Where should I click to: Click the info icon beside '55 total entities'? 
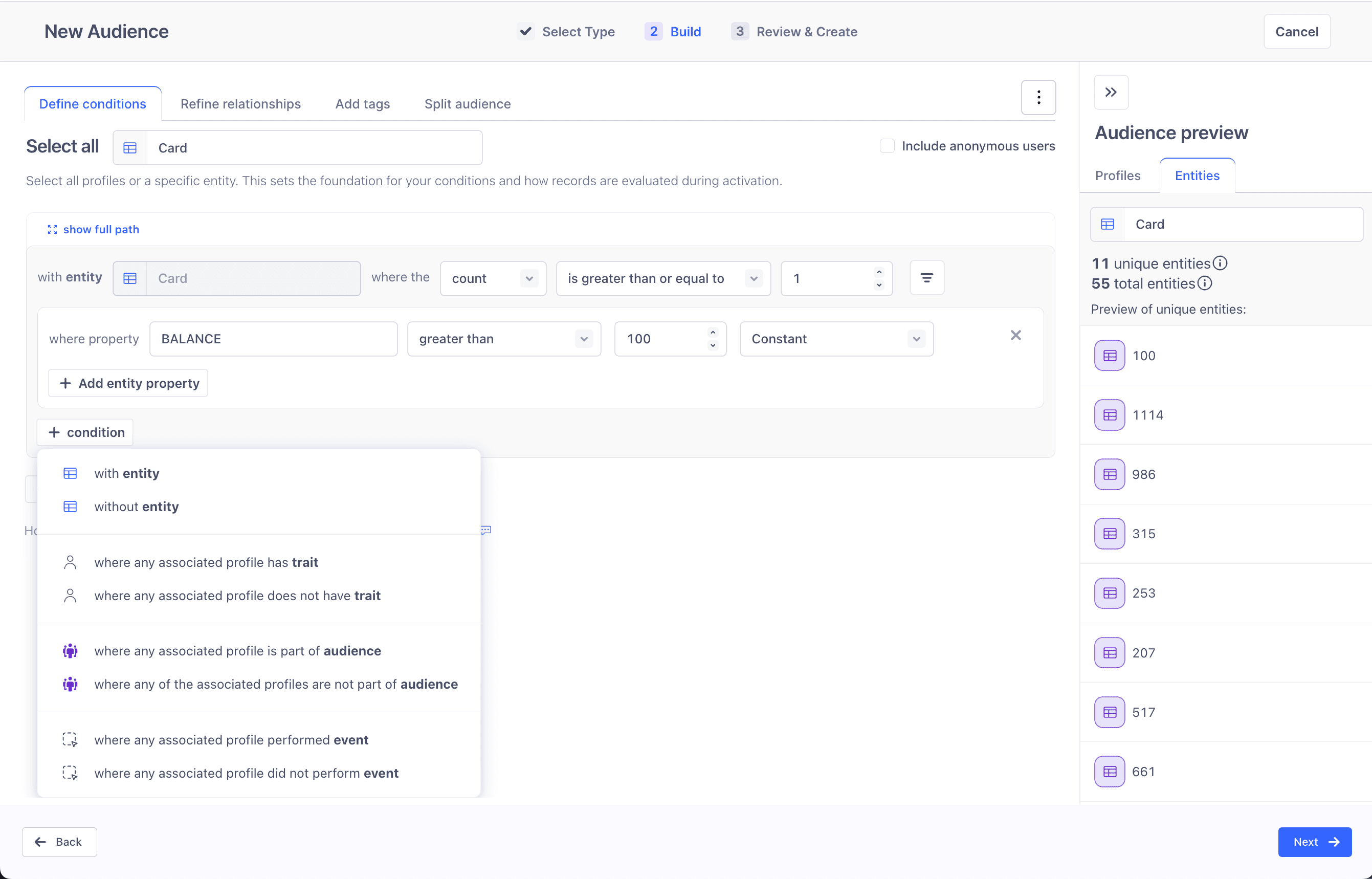(1205, 283)
